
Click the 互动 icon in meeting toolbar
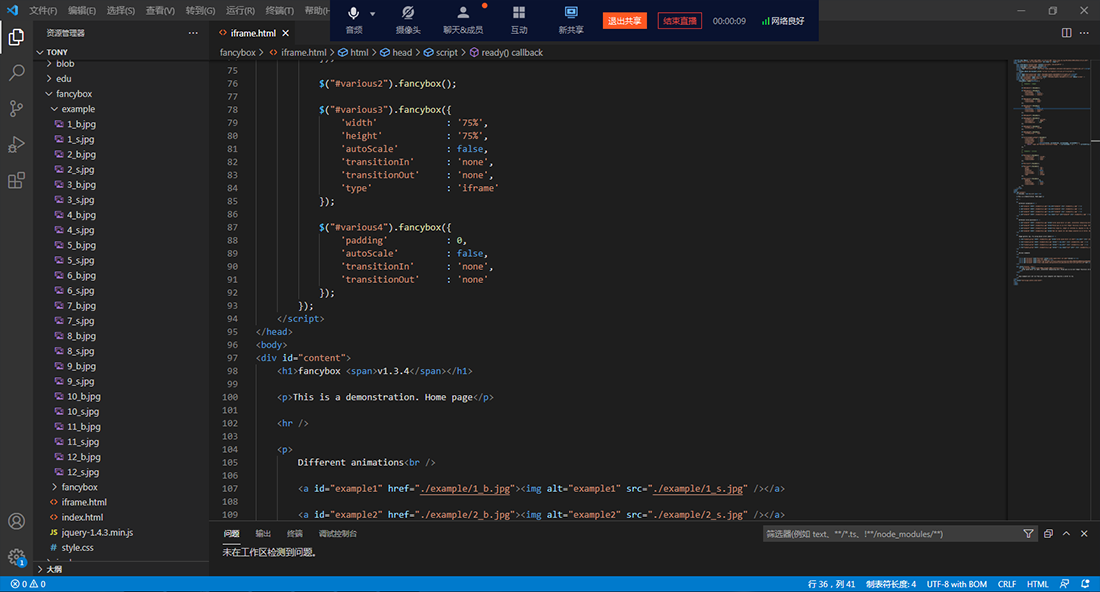tap(519, 19)
